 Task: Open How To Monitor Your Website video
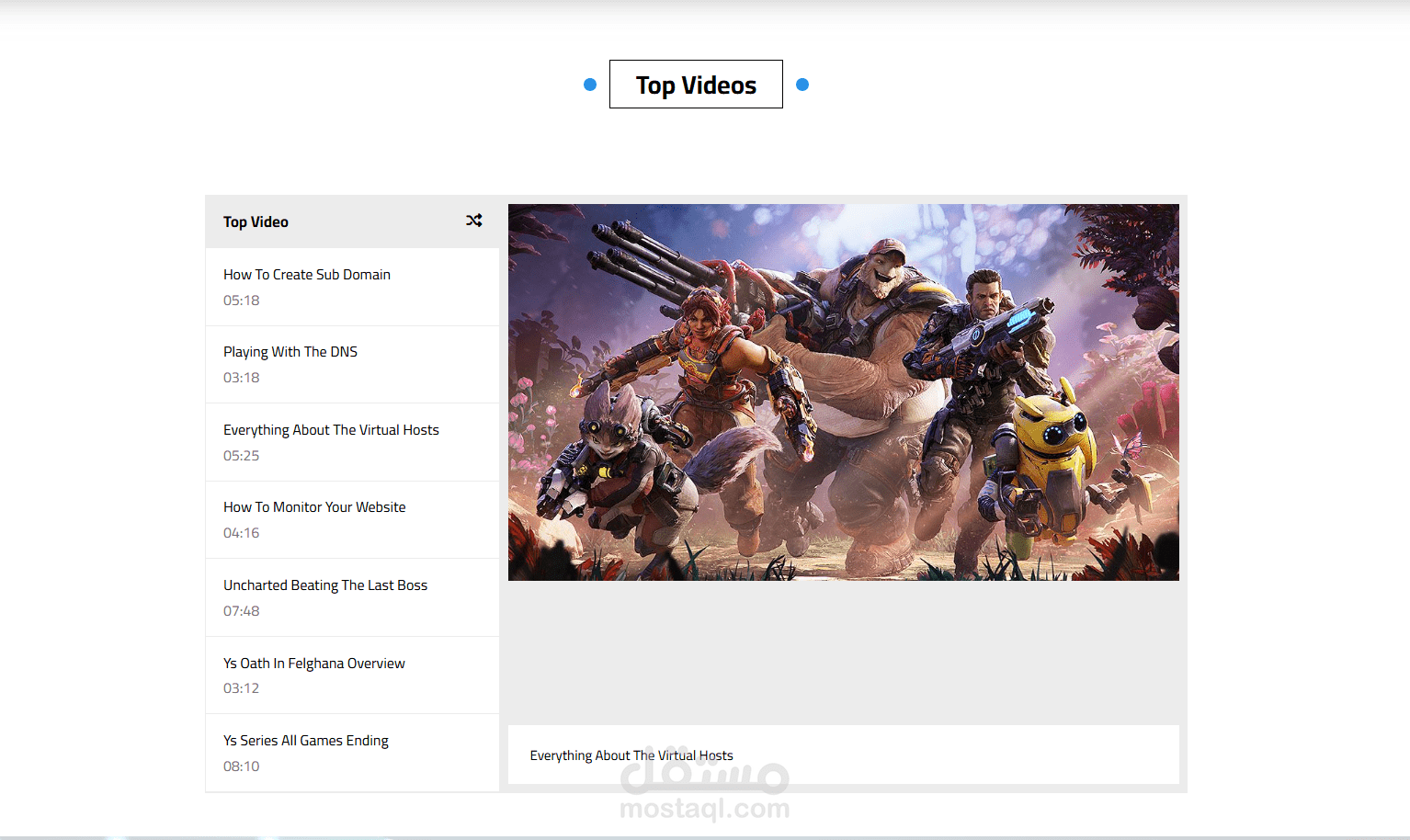pos(352,520)
